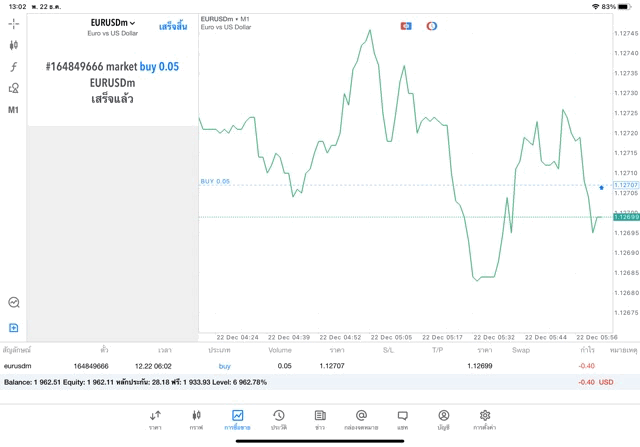Click the chart chat bubble icon in the sidebar
Image resolution: width=640 pixels, height=447 pixels.
pos(14,302)
